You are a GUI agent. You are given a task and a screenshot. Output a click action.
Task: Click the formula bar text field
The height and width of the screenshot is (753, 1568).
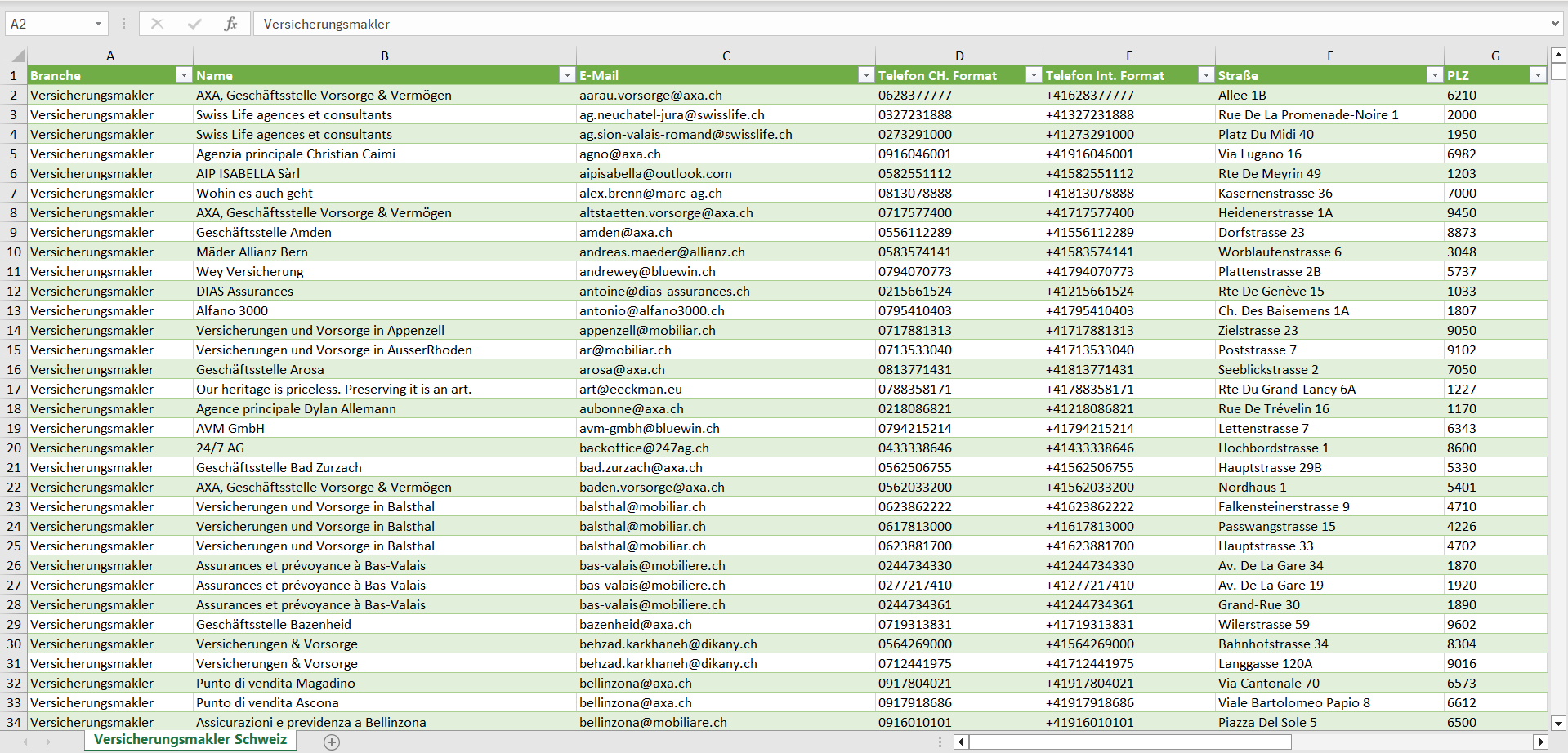[x=817, y=24]
